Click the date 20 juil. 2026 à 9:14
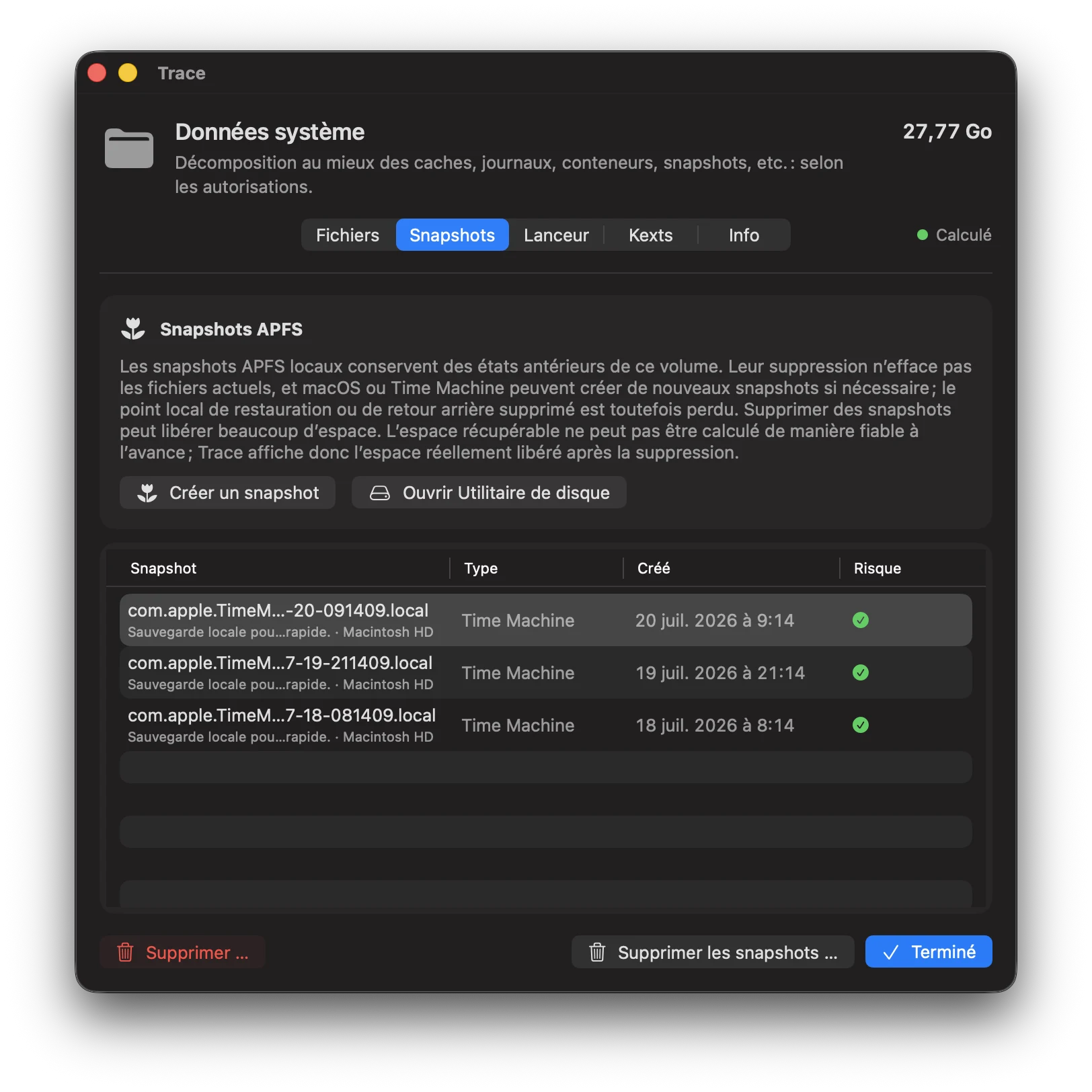The width and height of the screenshot is (1092, 1092). pyautogui.click(x=715, y=620)
